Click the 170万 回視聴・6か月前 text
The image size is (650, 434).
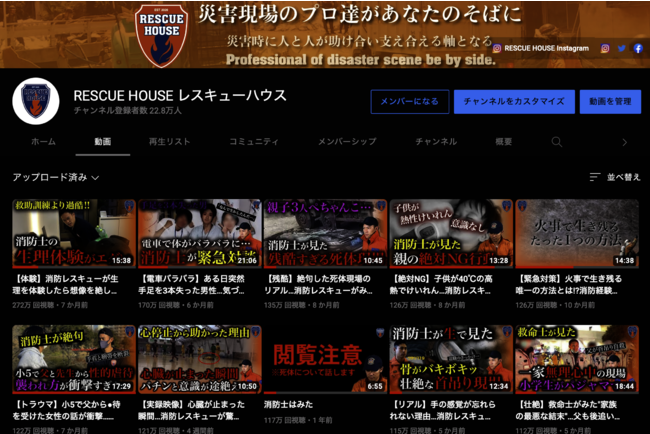176,305
